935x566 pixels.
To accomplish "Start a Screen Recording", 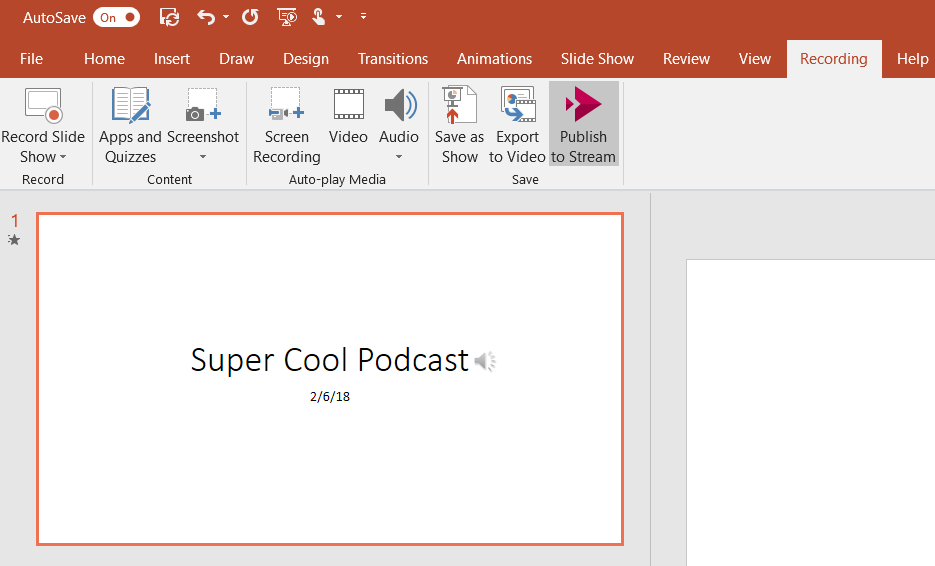I will point(286,125).
